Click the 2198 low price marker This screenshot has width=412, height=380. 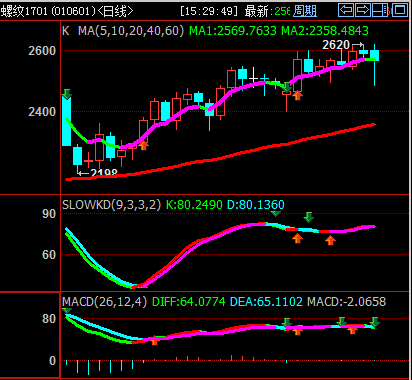pos(104,173)
